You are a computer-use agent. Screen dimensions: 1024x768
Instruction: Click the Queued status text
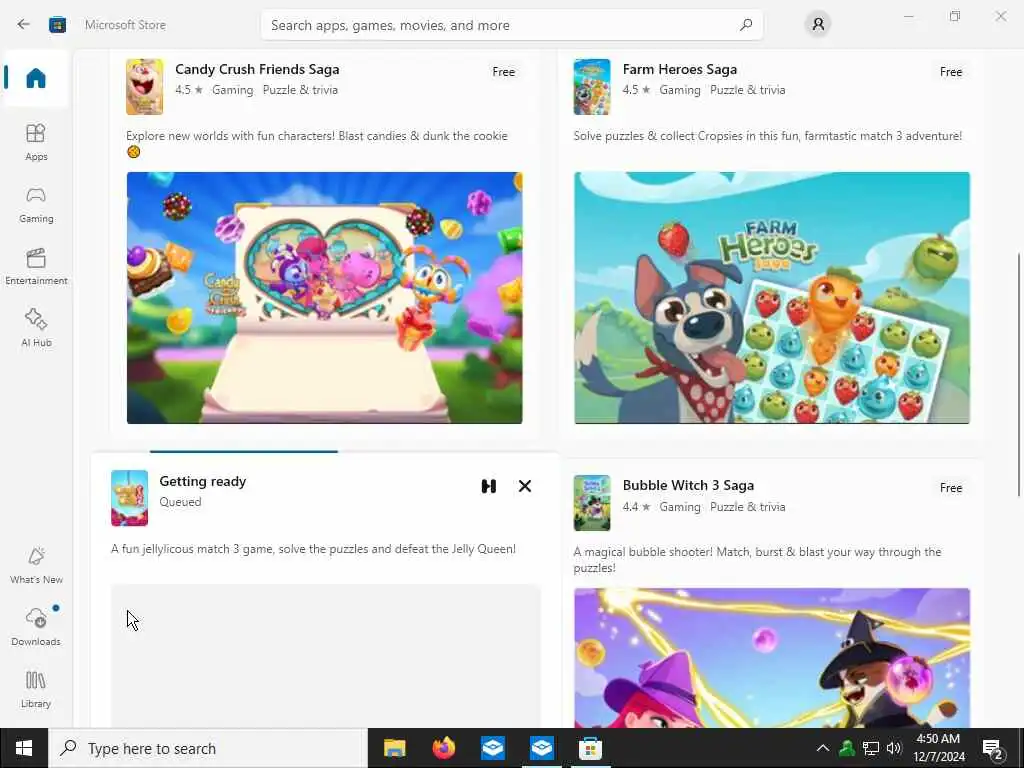click(180, 502)
